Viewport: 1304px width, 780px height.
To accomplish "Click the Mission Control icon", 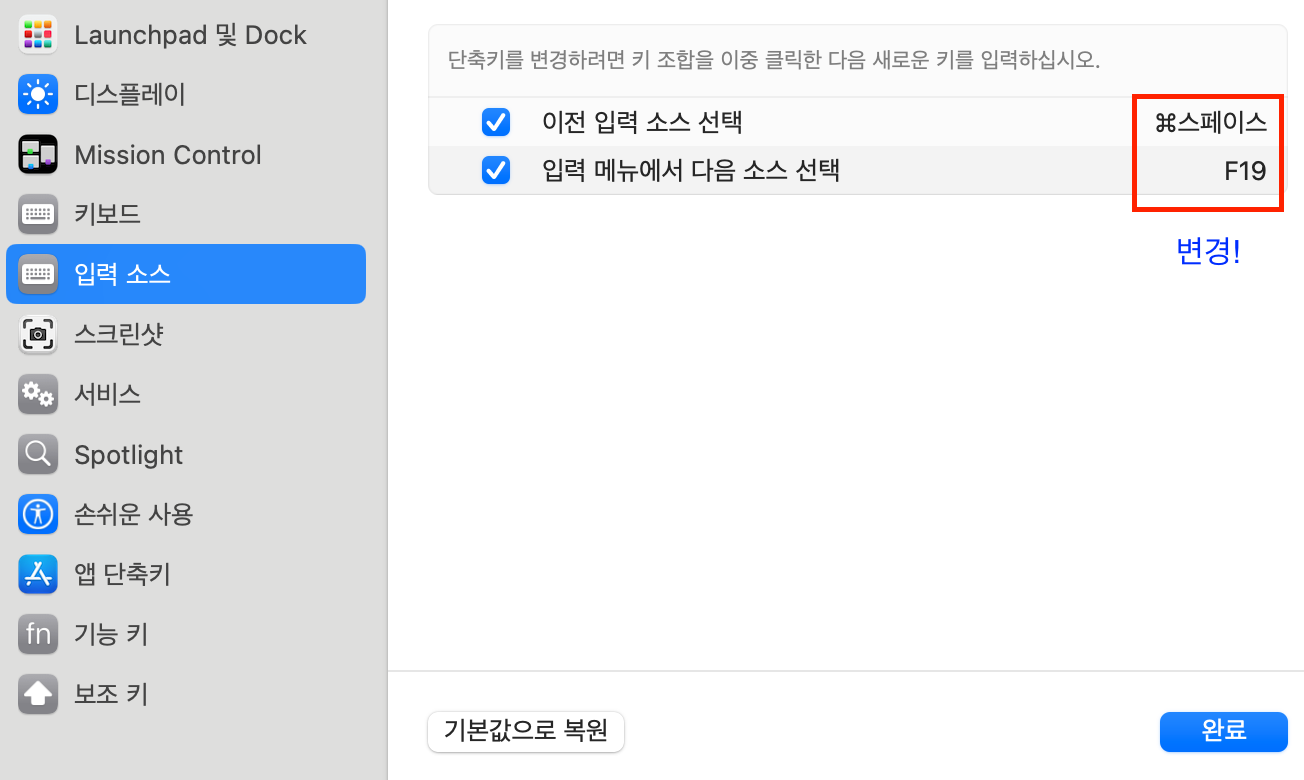I will pyautogui.click(x=38, y=155).
